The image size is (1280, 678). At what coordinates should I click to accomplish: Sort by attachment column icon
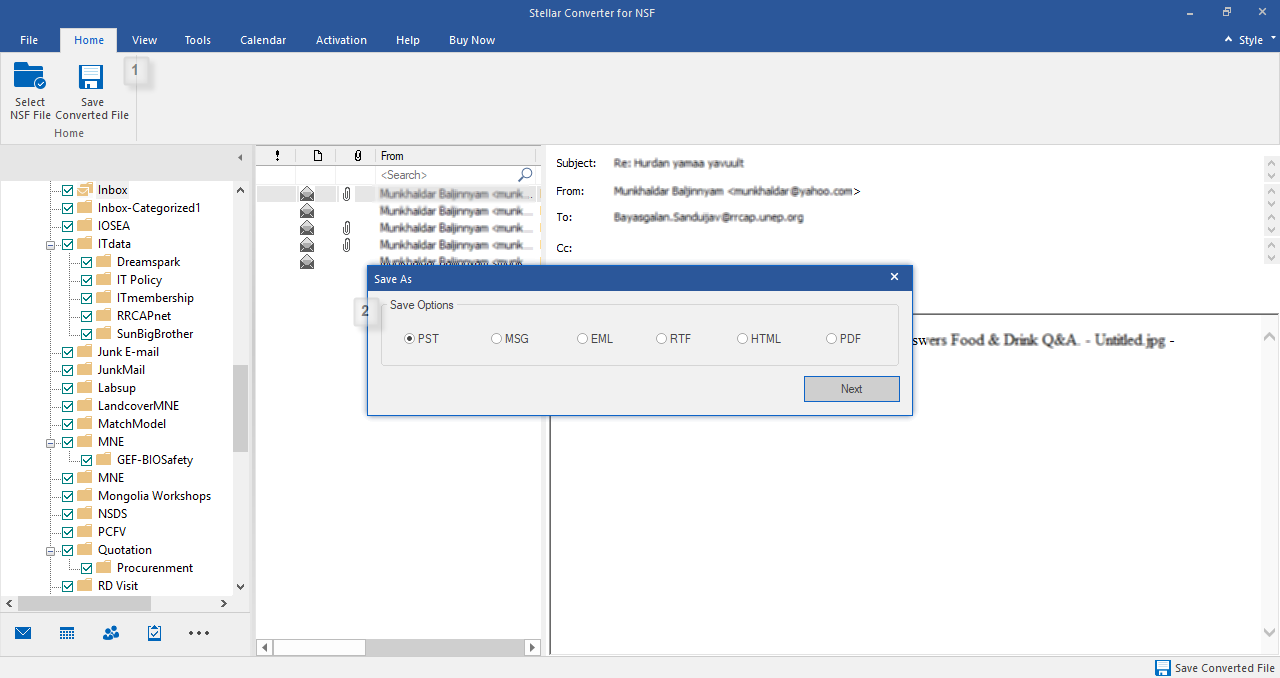(357, 156)
